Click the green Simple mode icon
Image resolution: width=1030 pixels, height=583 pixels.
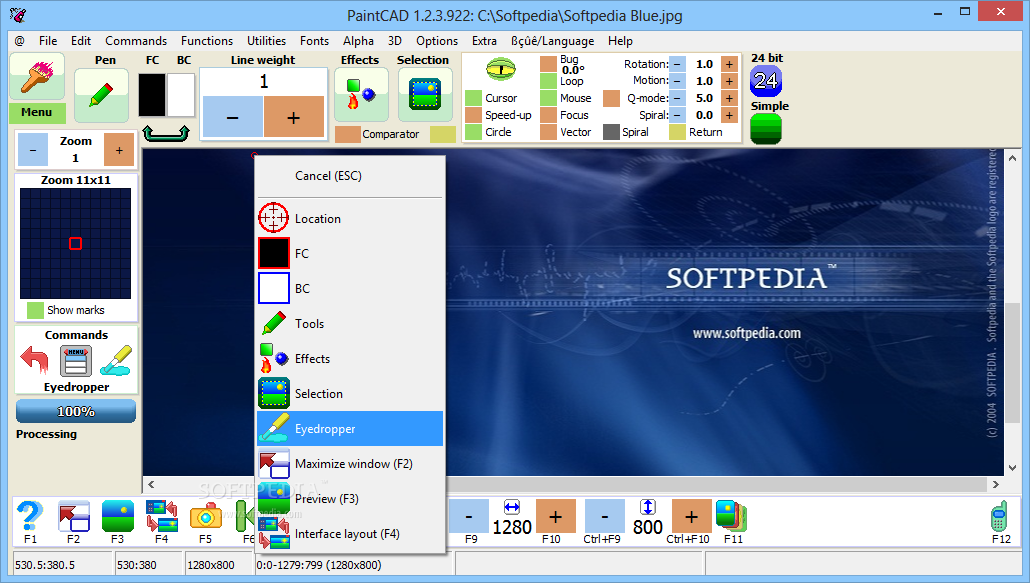766,129
